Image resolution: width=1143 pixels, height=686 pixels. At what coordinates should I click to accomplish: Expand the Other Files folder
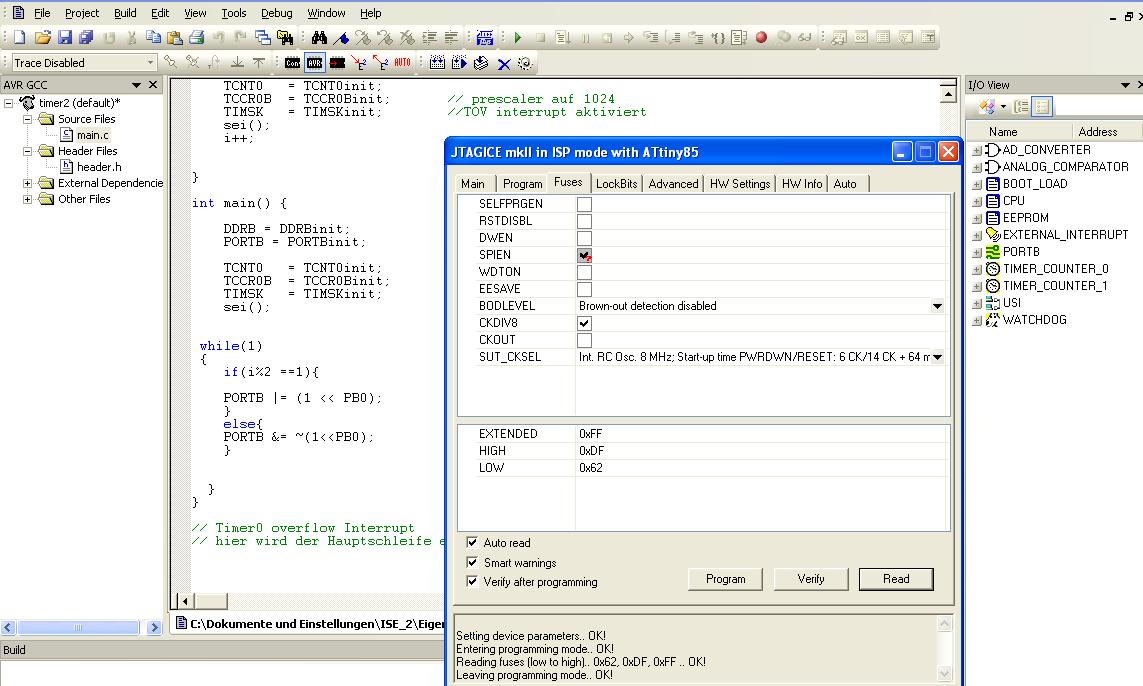click(x=27, y=199)
